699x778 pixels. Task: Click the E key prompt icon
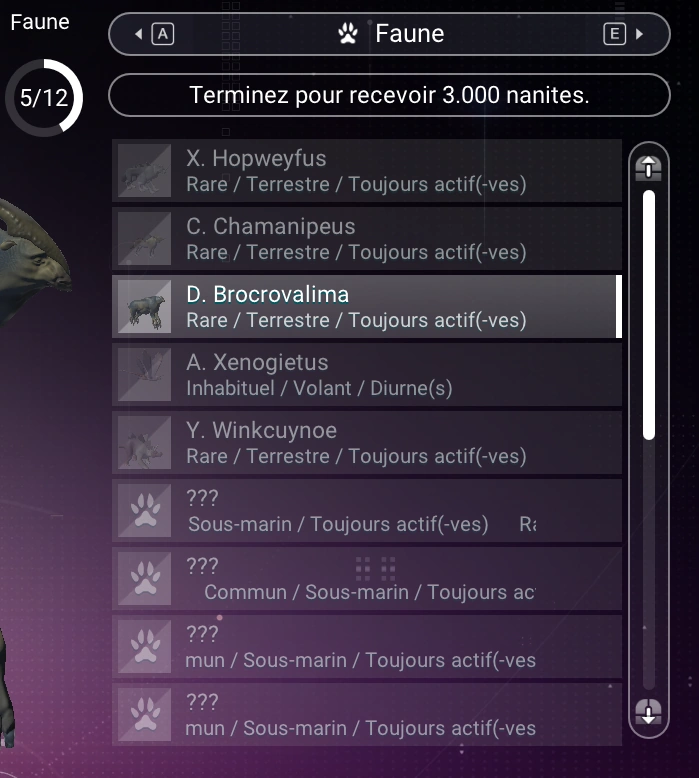tap(614, 34)
